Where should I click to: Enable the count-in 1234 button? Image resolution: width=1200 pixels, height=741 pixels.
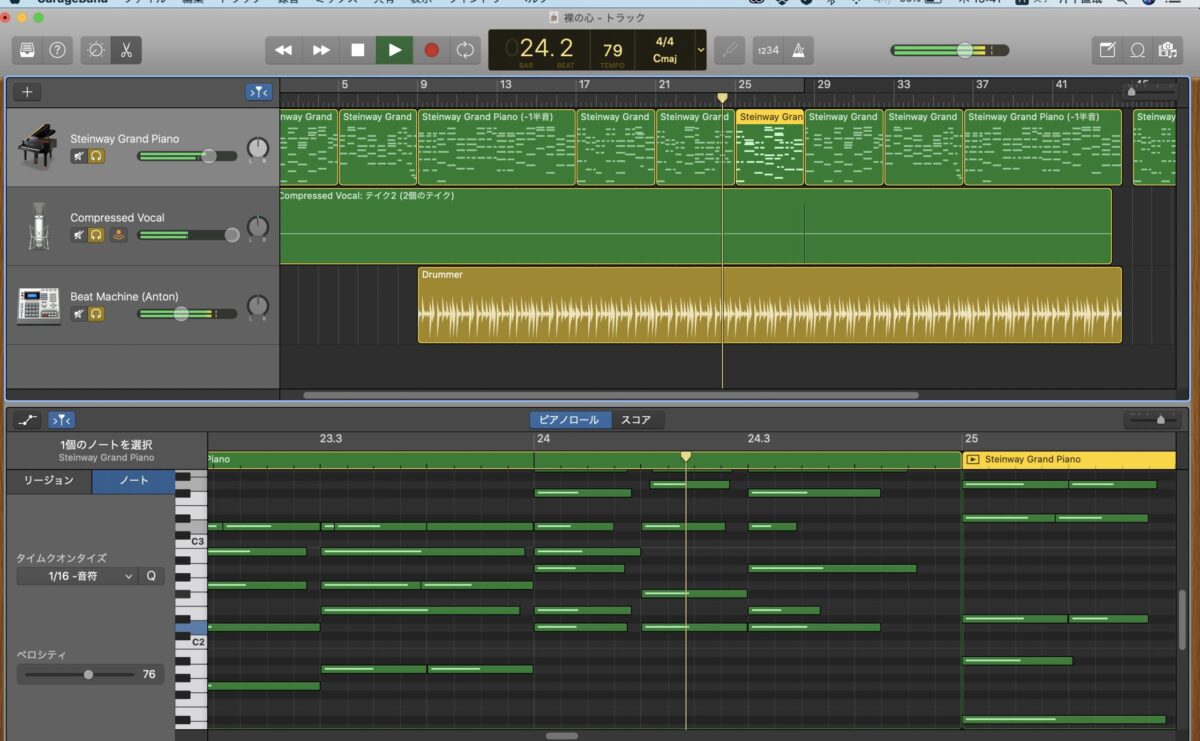(x=768, y=50)
